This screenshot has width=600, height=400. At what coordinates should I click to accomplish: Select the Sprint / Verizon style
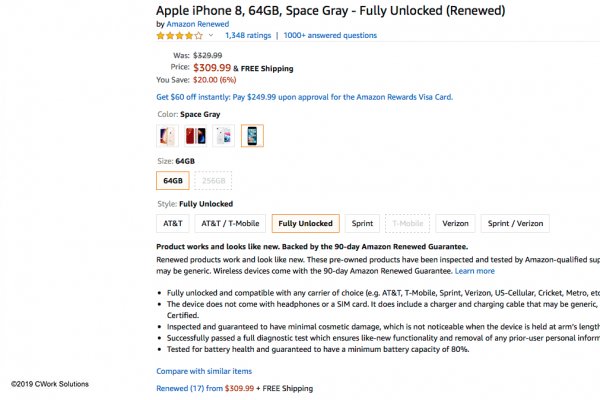coord(515,224)
